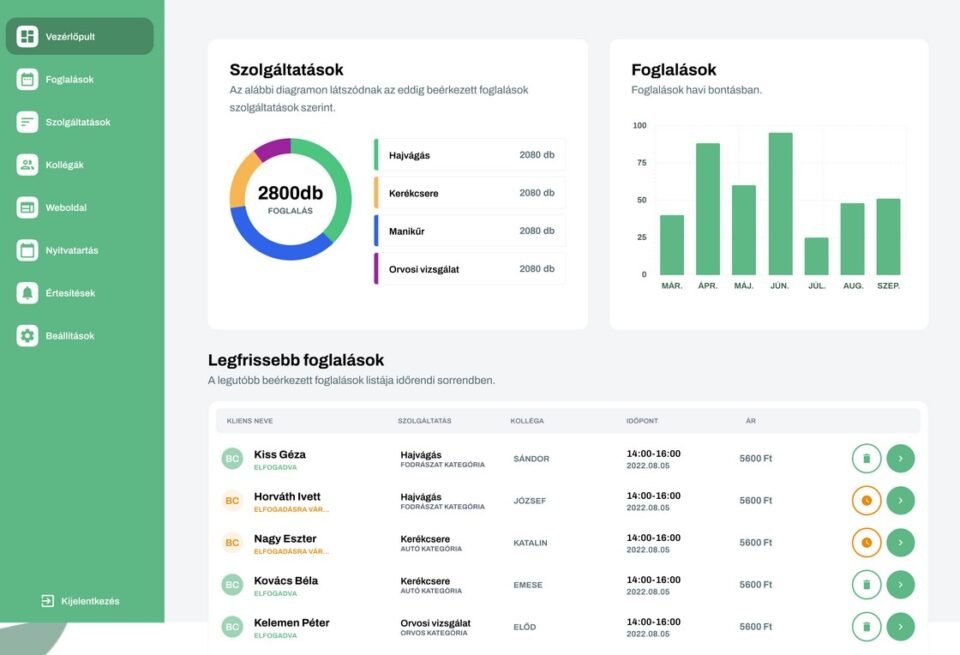Viewport: 960px width, 655px height.
Task: Open the Weboldal menu item
Action: click(66, 208)
